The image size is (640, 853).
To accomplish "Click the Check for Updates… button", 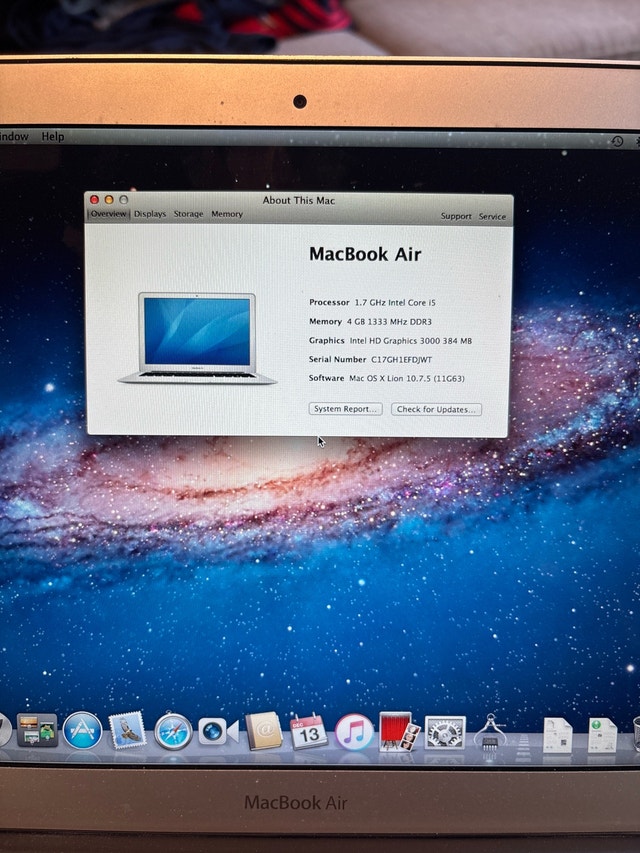I will point(436,409).
